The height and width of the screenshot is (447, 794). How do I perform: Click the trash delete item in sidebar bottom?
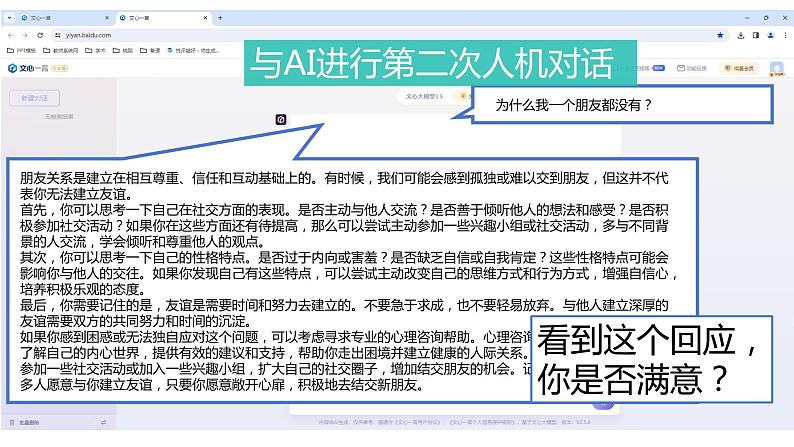click(24, 422)
